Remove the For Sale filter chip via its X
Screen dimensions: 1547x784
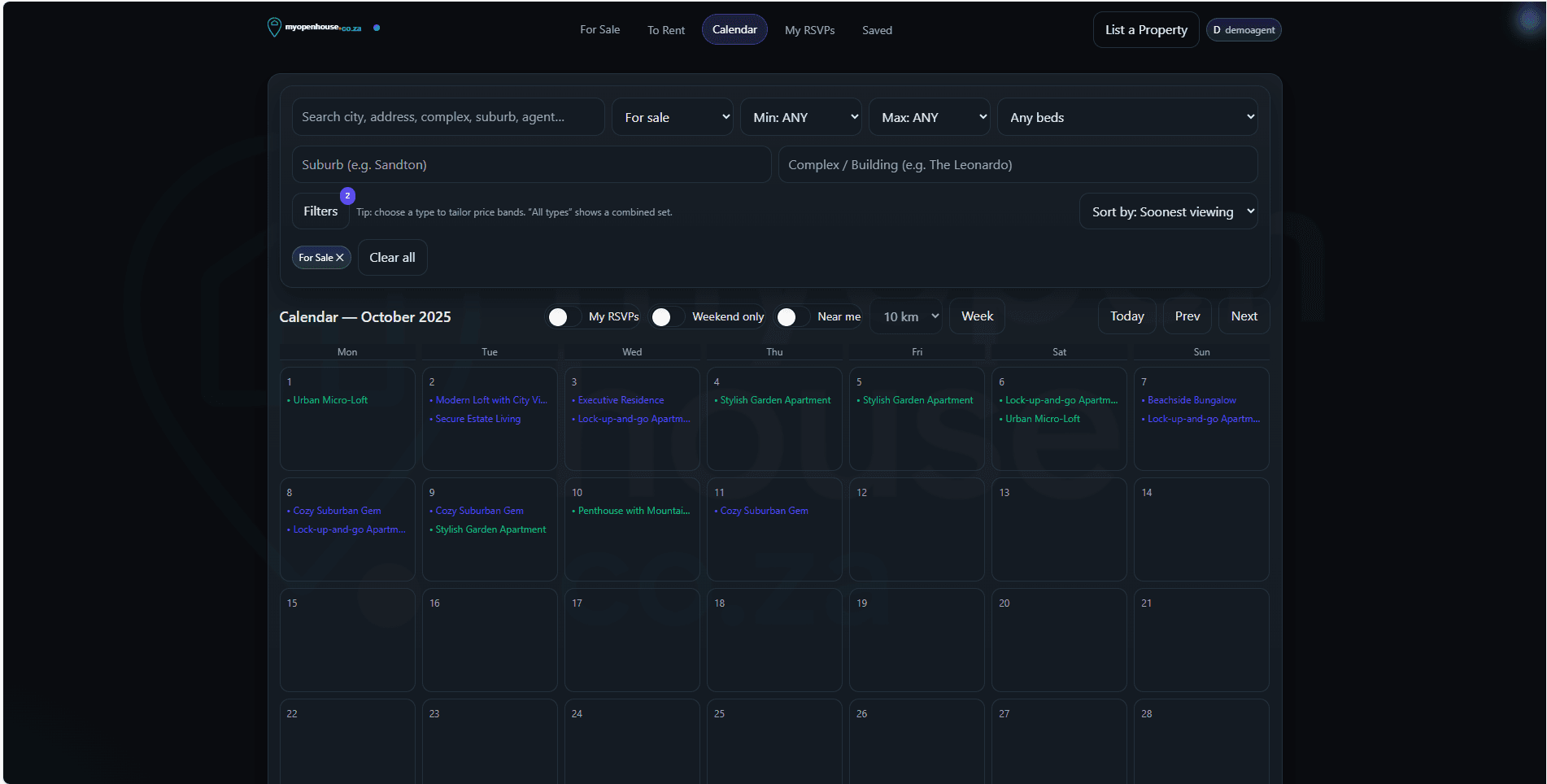tap(341, 257)
